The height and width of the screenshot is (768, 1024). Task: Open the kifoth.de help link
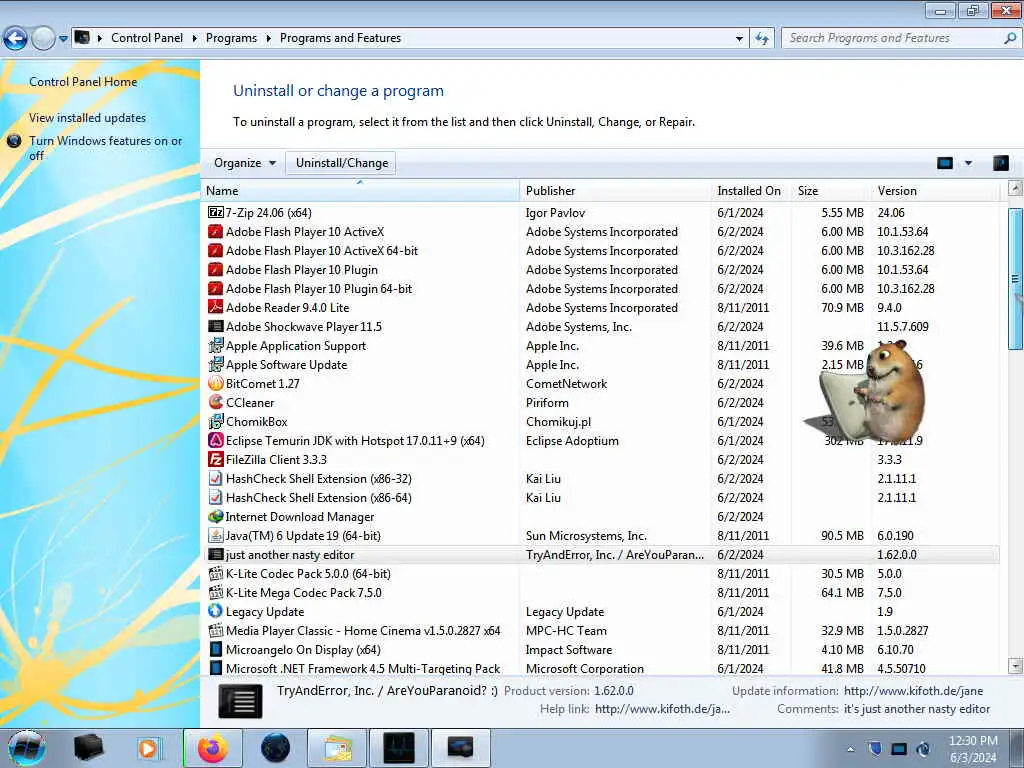coord(662,709)
